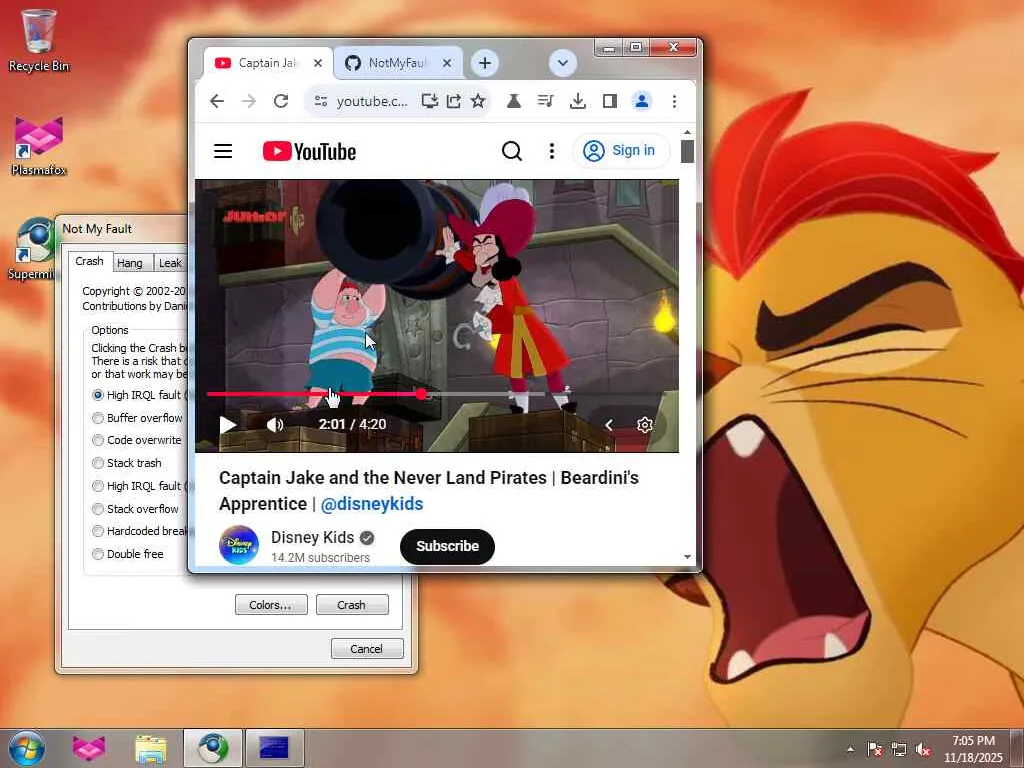Go back in the browser
The image size is (1024, 768).
[217, 101]
